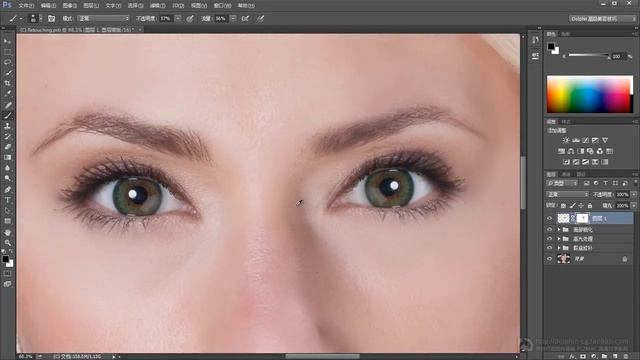Open the brush mode 模式 dropdown
This screenshot has width=640, height=360.
click(x=104, y=18)
